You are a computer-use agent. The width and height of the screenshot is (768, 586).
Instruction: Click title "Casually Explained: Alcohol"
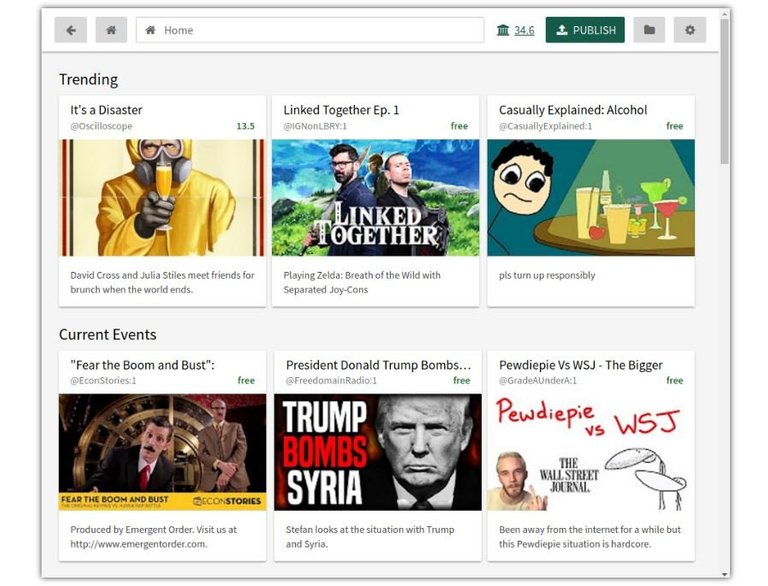pos(573,110)
